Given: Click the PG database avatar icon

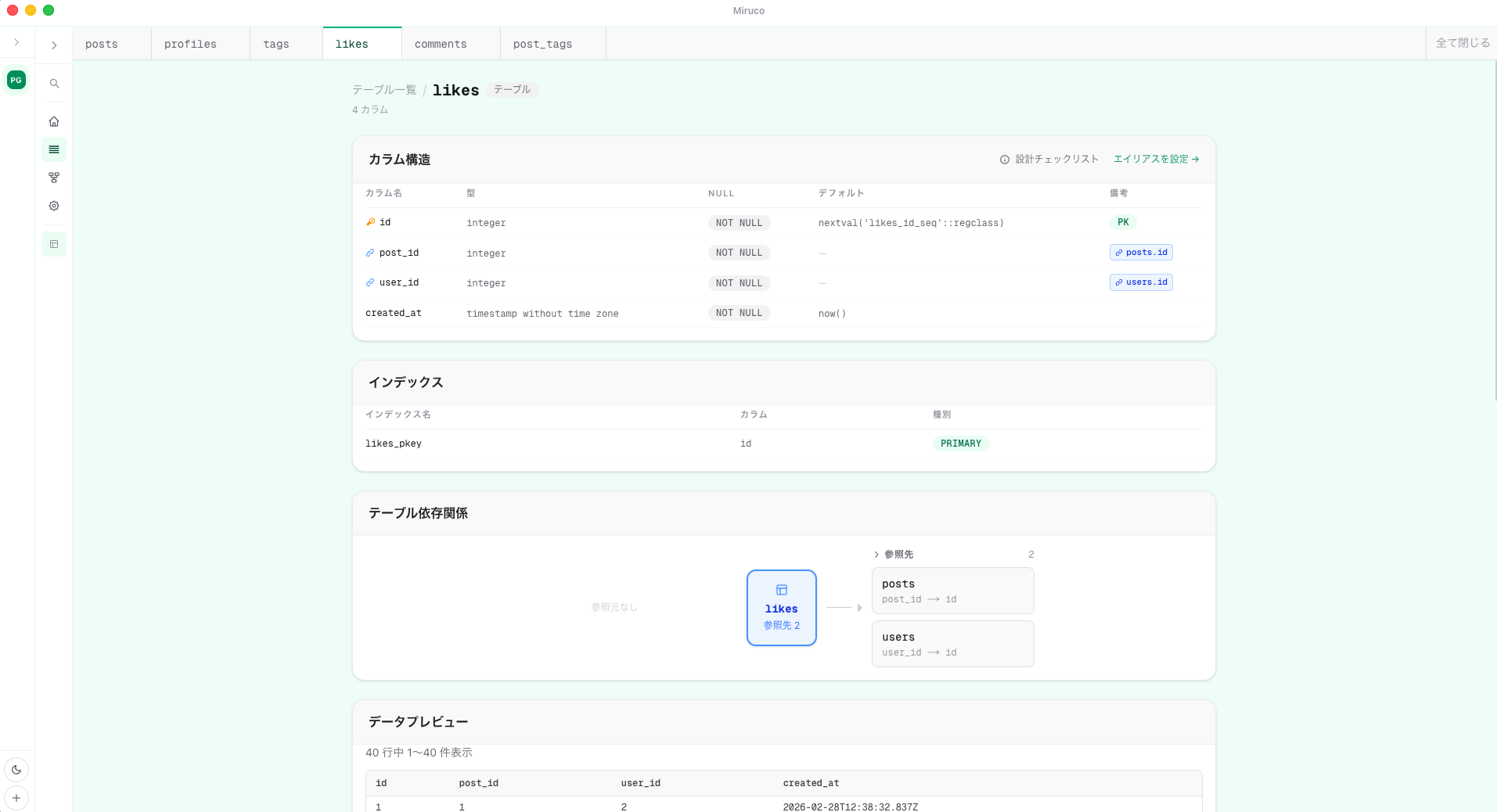Looking at the screenshot, I should click(16, 79).
